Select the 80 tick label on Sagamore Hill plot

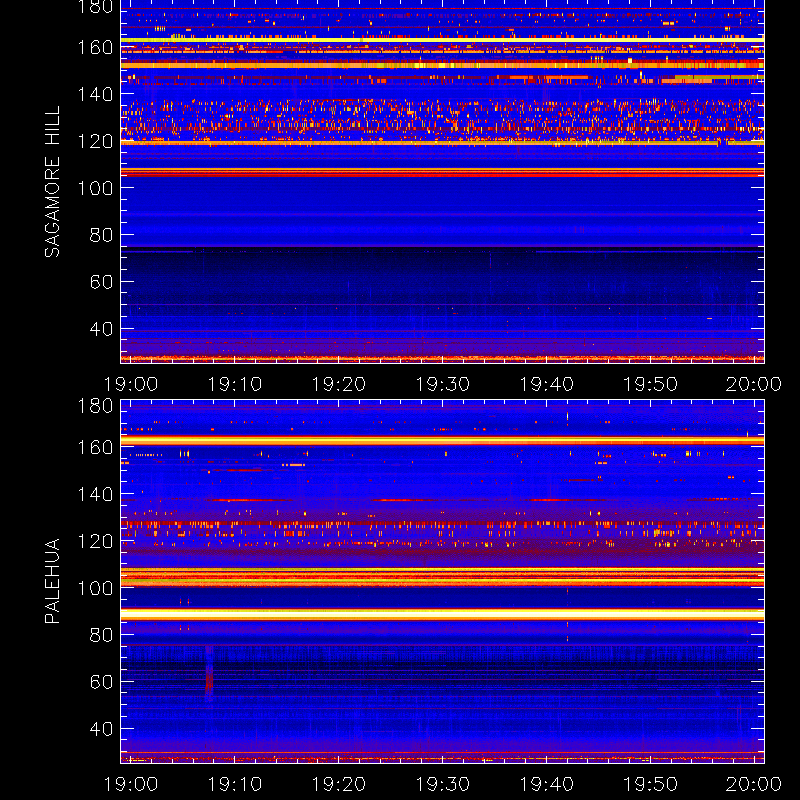pyautogui.click(x=101, y=235)
